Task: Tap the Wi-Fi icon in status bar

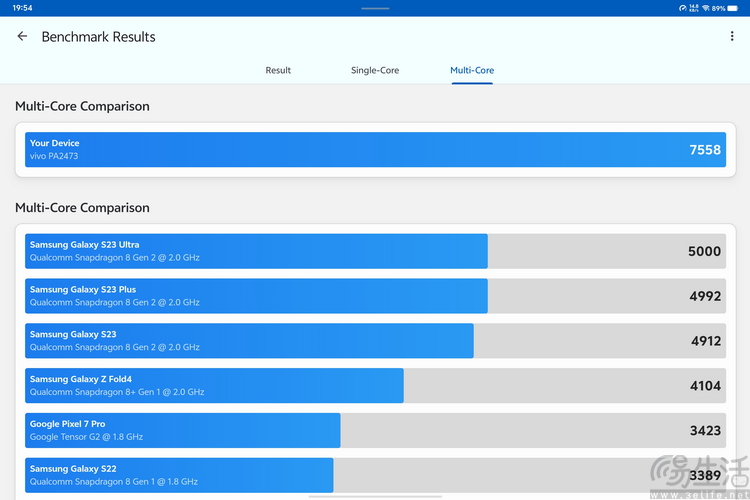Action: 706,8
